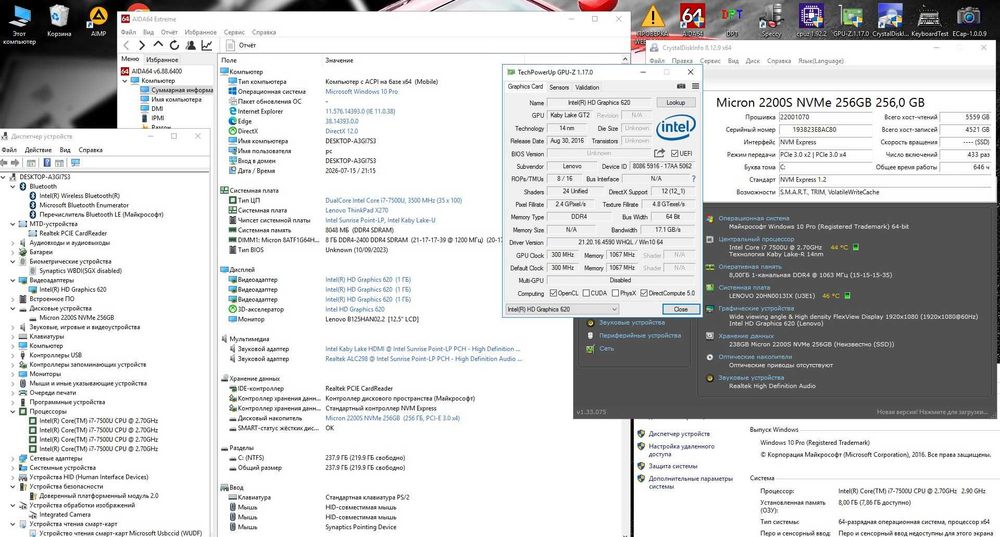Toggle the UEFI checkbox in GPU-Z
Screen dimensions: 1000x537
tap(674, 153)
